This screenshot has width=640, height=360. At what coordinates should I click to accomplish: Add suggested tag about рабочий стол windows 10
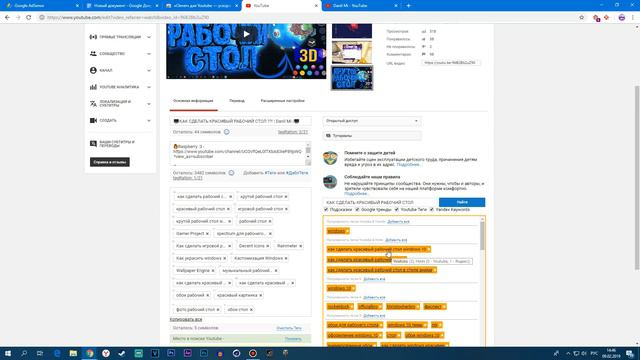(x=378, y=249)
